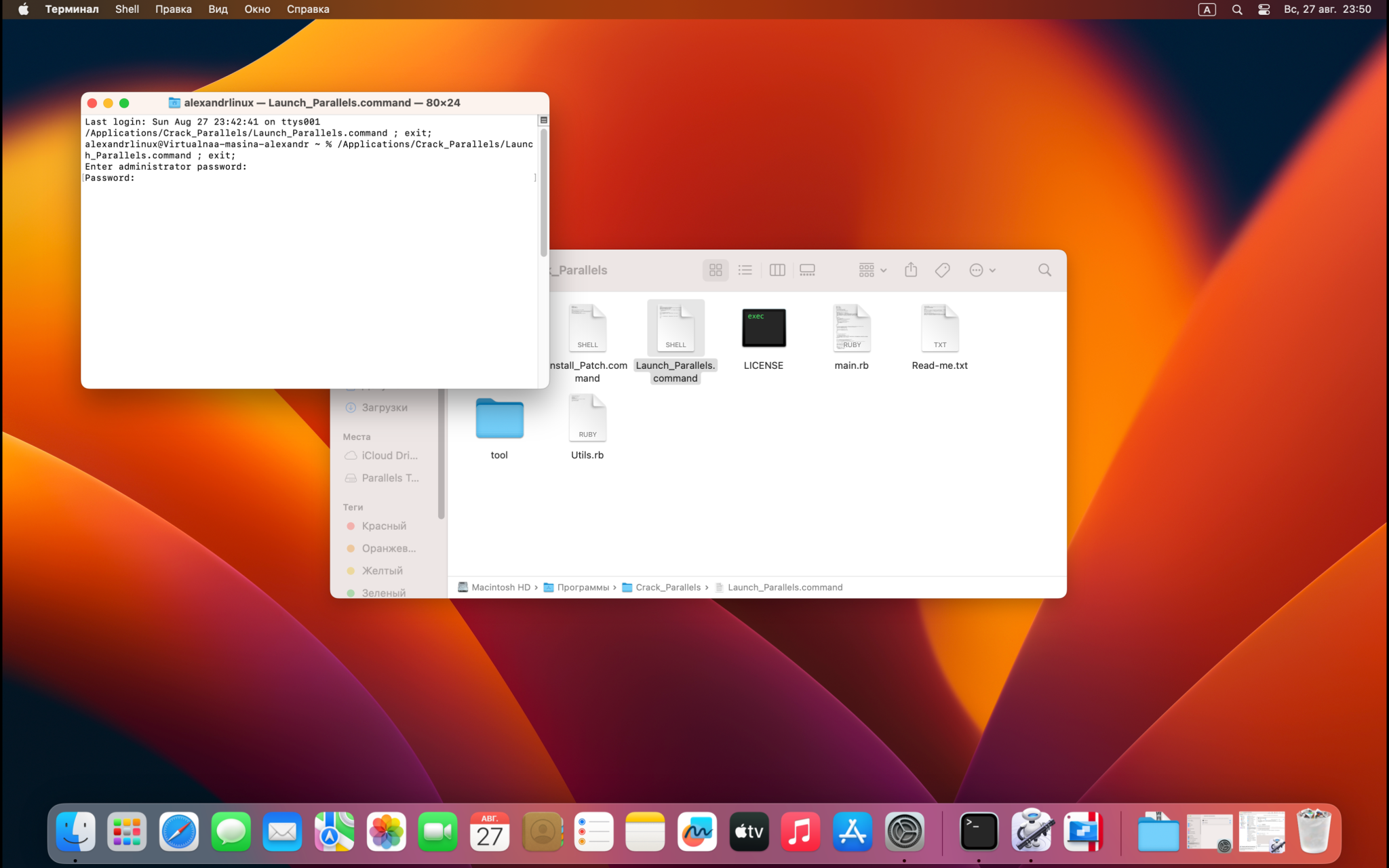The height and width of the screenshot is (868, 1389).
Task: Open Reminders app in Dock
Action: pos(593,831)
